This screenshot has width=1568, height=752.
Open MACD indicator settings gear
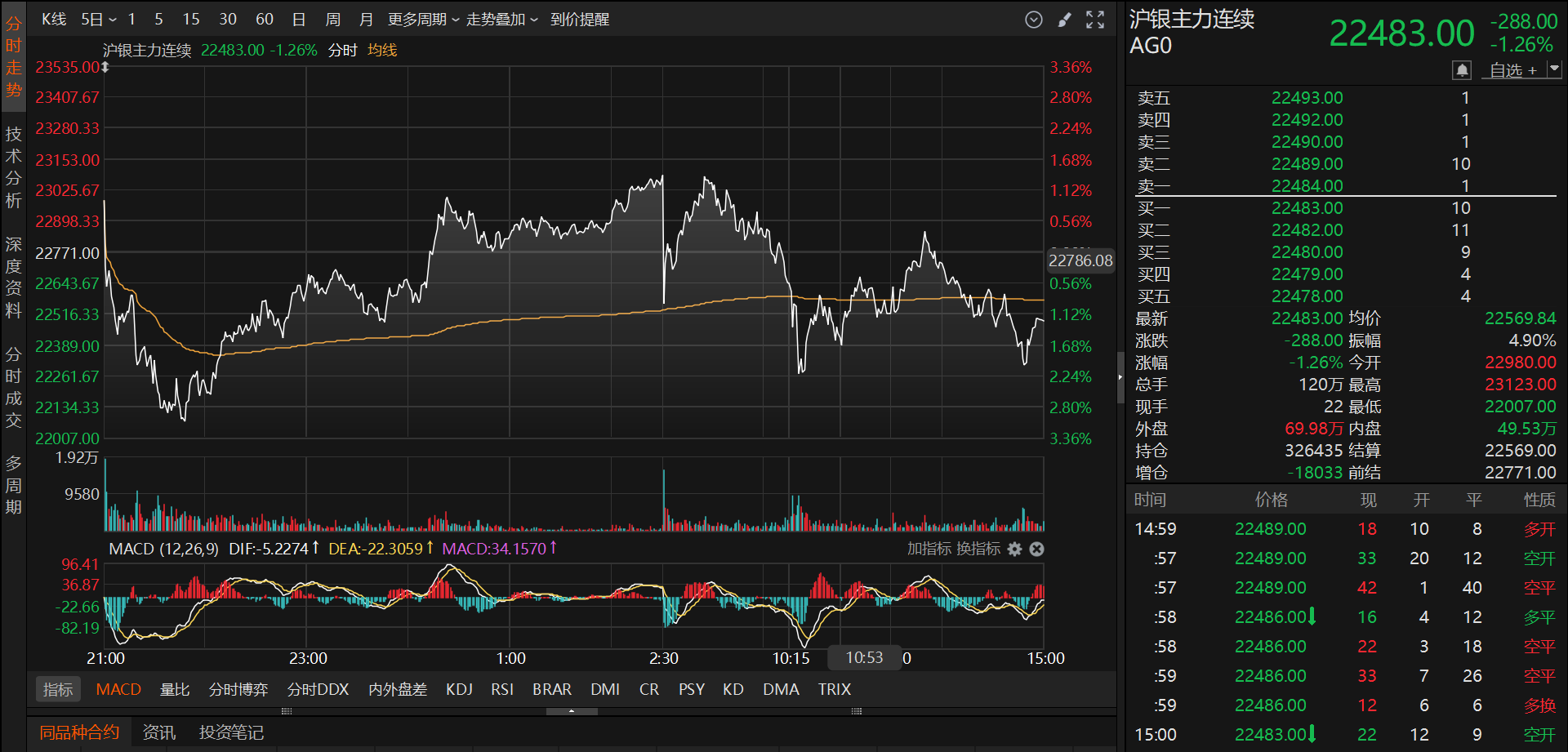pyautogui.click(x=1015, y=549)
